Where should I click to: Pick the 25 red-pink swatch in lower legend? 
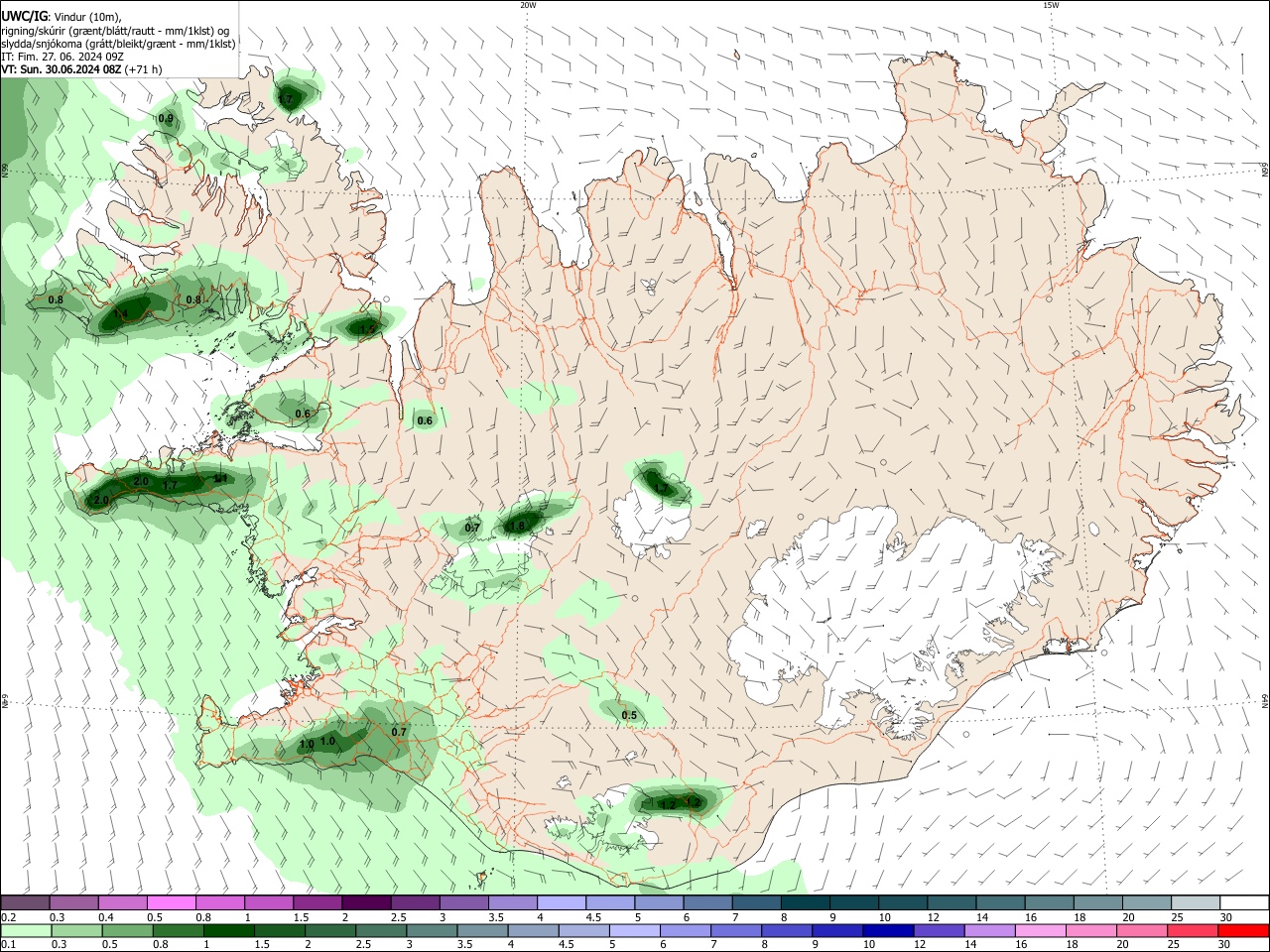click(1194, 931)
